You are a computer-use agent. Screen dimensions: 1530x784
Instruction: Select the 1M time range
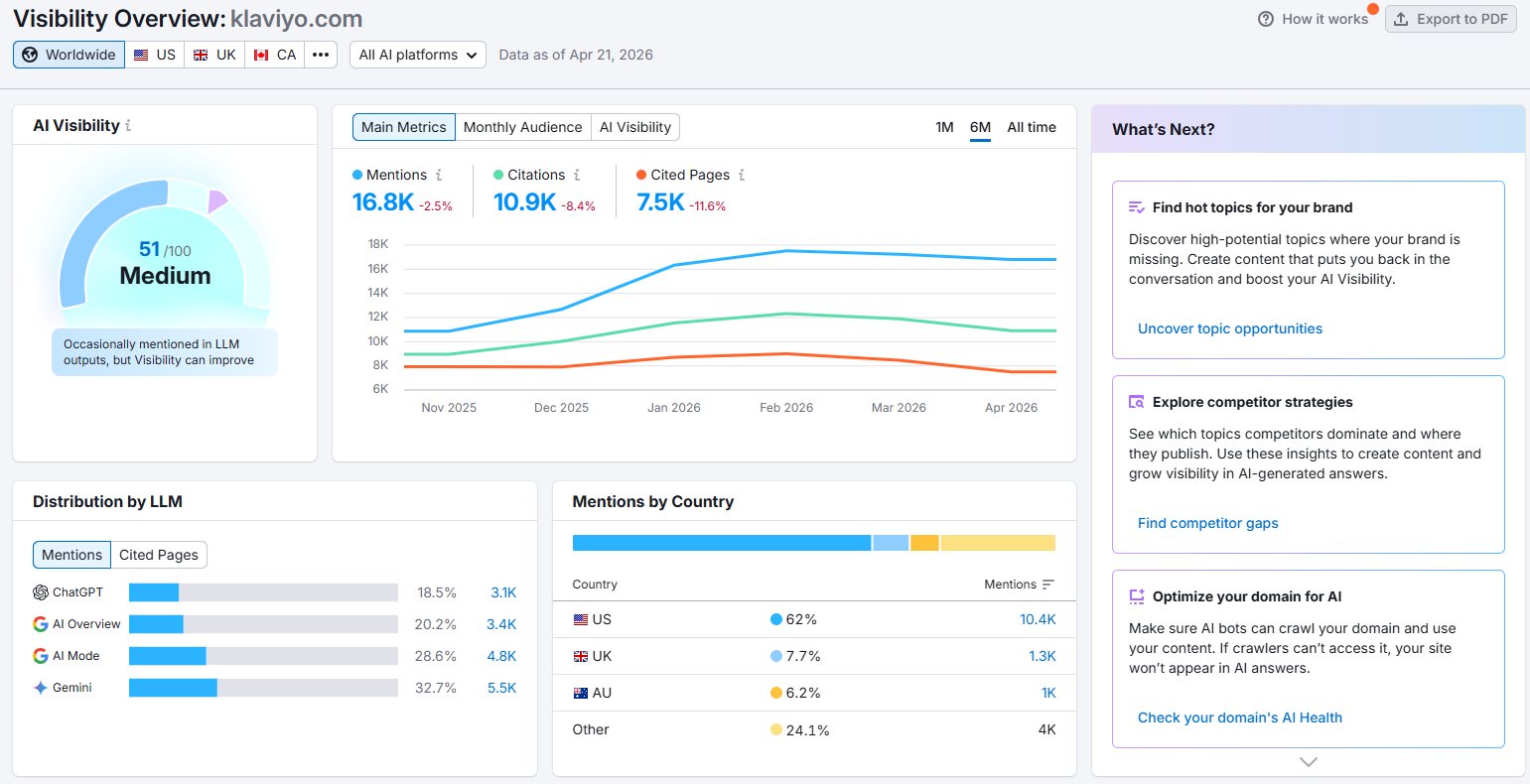coord(944,127)
